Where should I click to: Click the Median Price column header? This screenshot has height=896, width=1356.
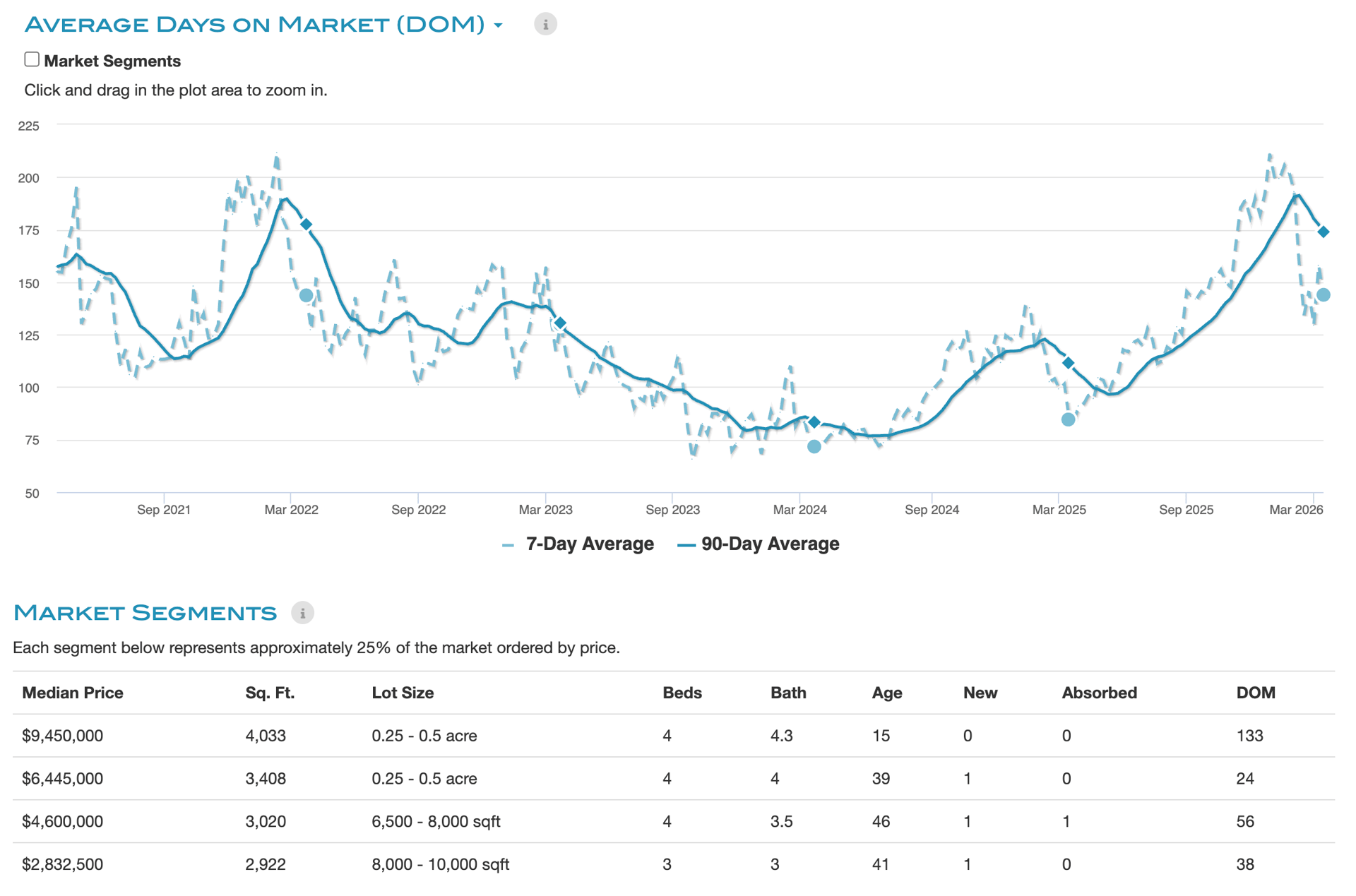tap(73, 693)
